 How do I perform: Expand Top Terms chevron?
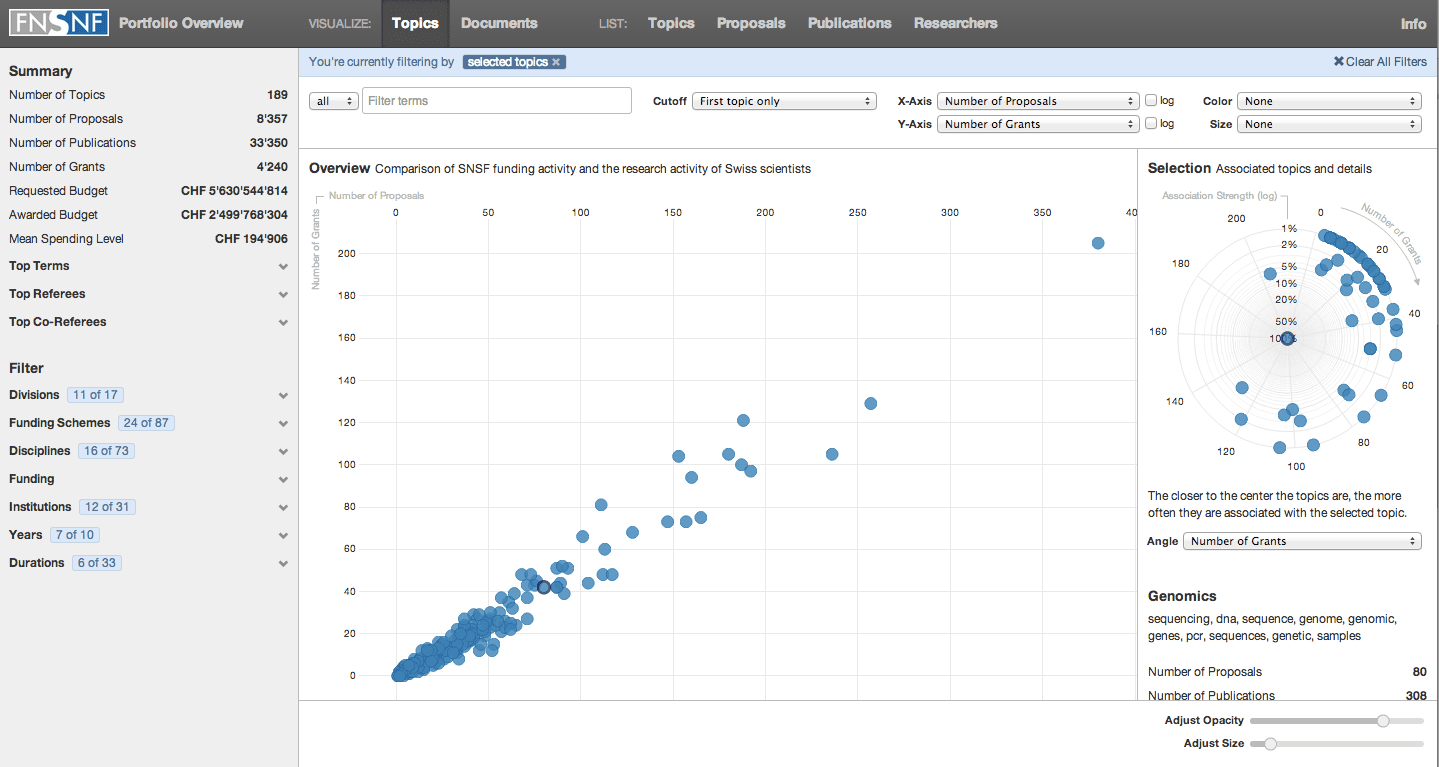[284, 267]
